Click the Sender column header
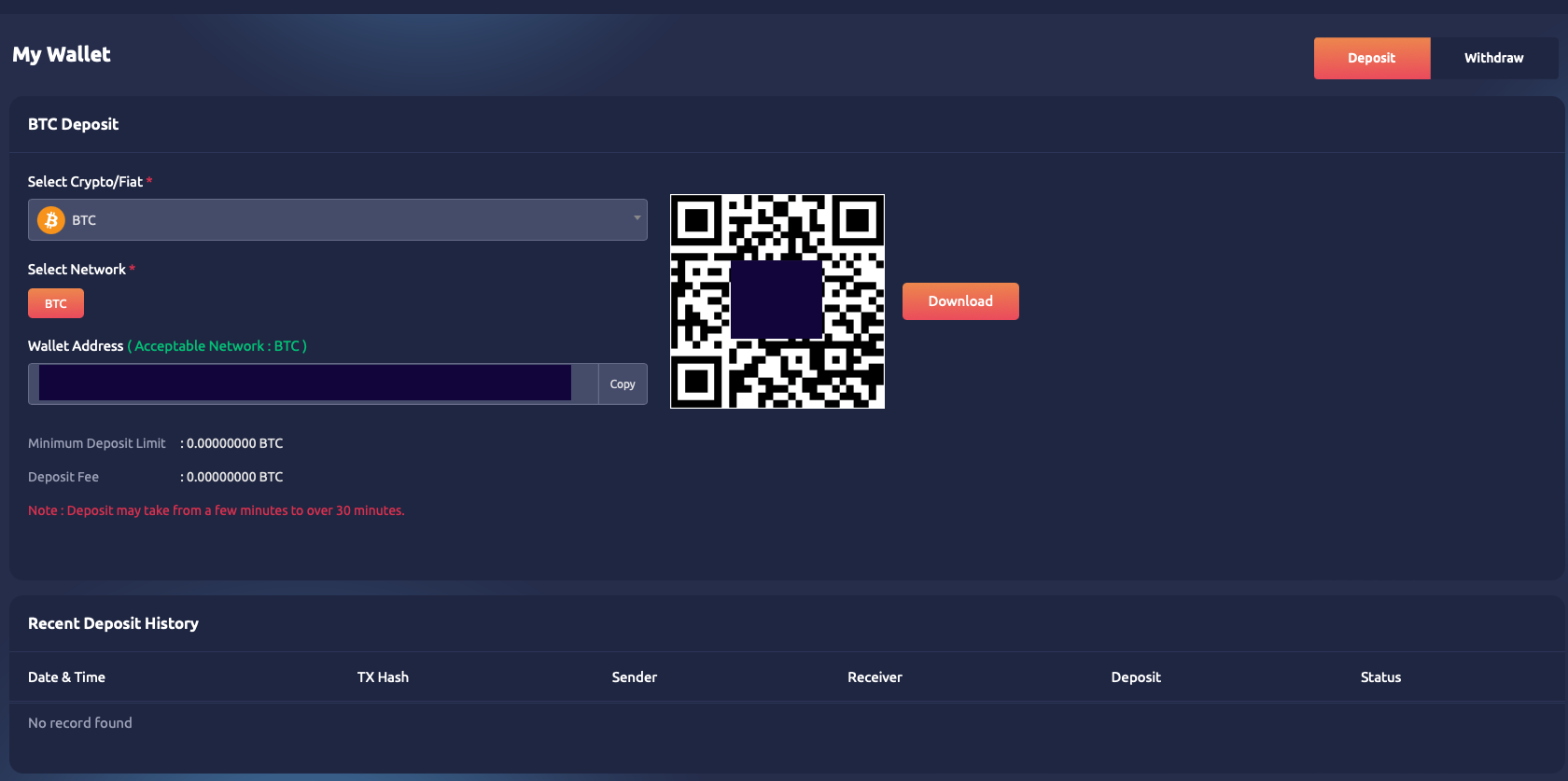 [635, 677]
